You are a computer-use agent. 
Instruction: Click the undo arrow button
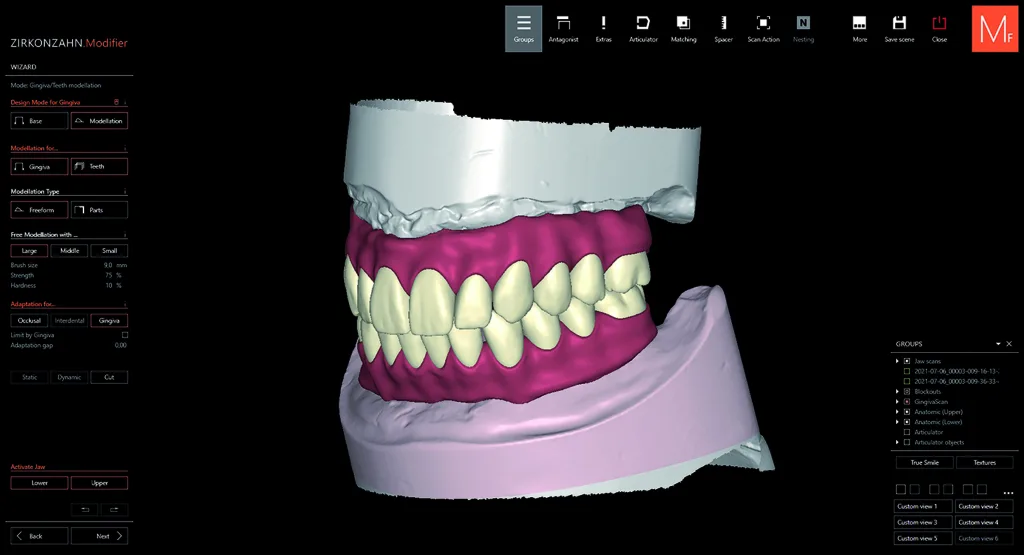85,509
